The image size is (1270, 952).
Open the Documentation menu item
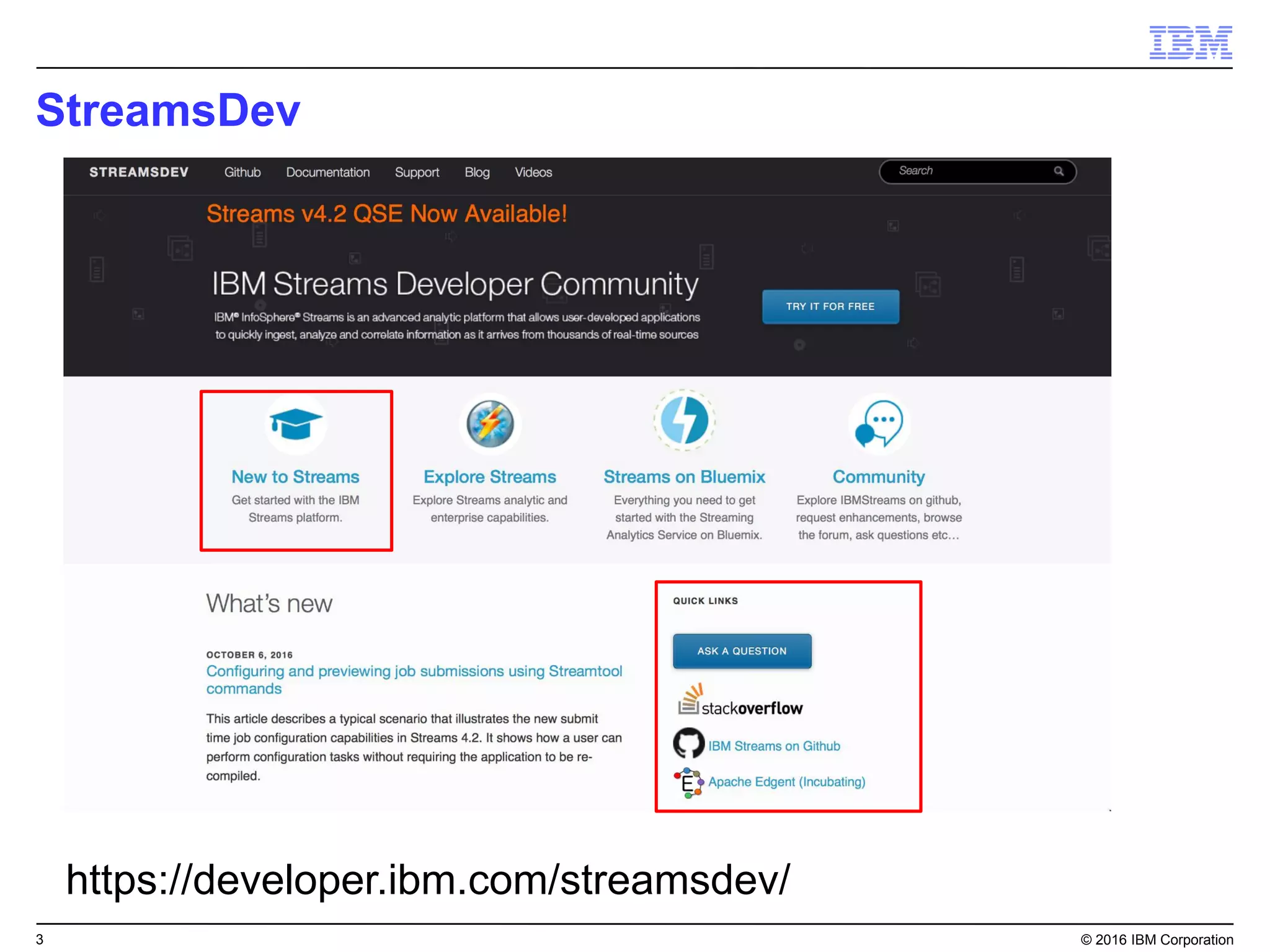click(327, 172)
